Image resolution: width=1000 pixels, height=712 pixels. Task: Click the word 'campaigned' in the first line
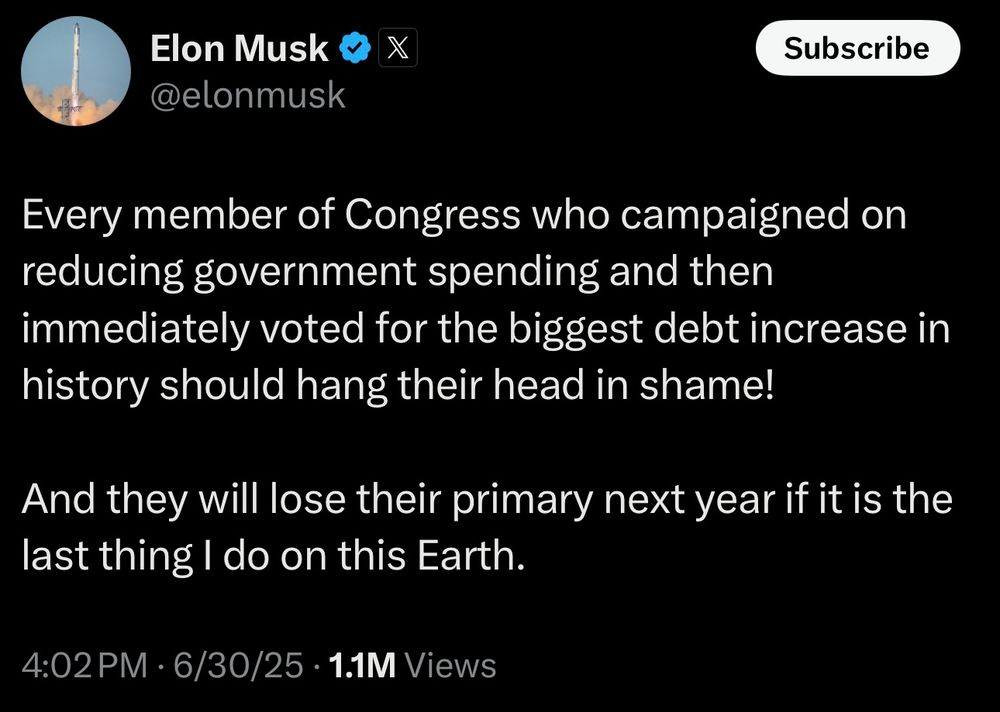click(735, 216)
